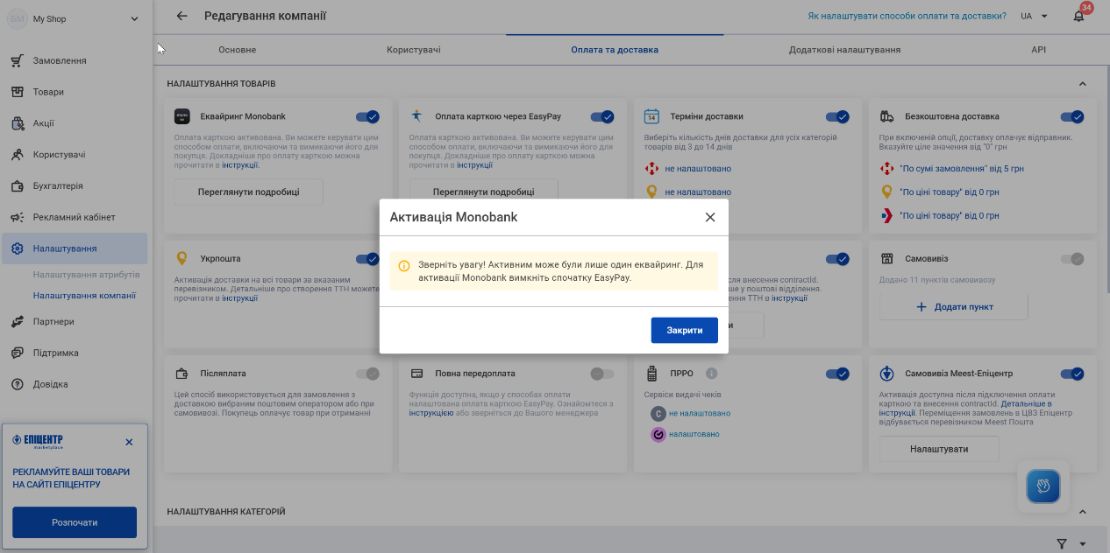The height and width of the screenshot is (553, 1110).
Task: Switch to the Користувачі tab
Action: [413, 50]
